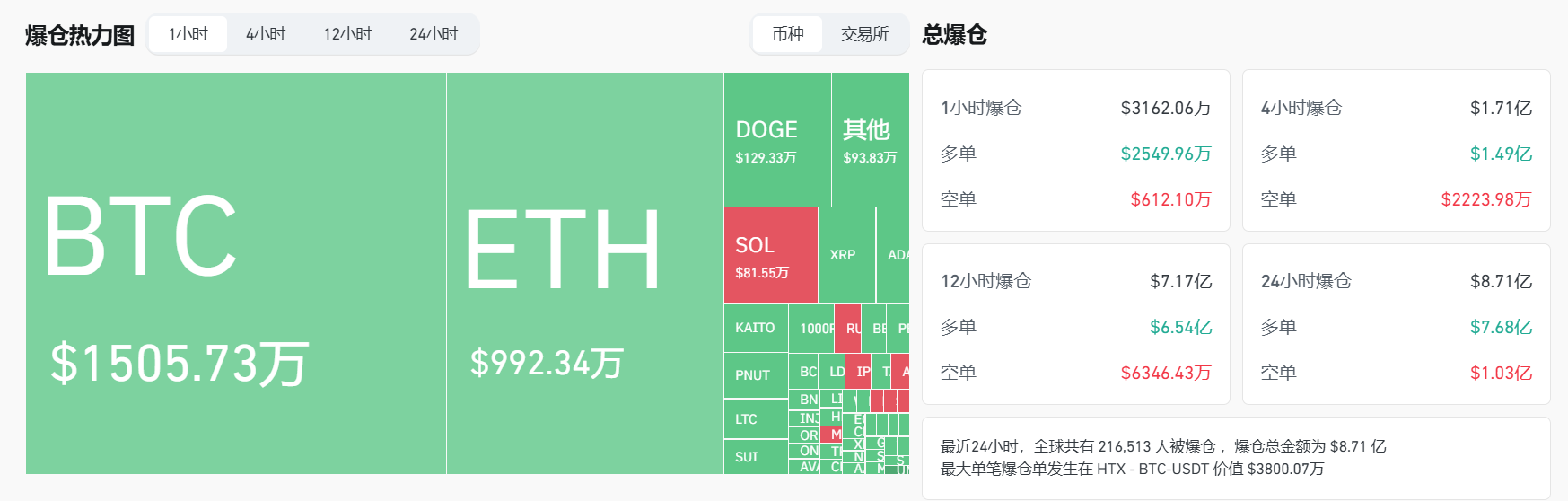This screenshot has height=501, width=1568.
Task: Open the BTC heatmap tile
Action: click(x=236, y=274)
